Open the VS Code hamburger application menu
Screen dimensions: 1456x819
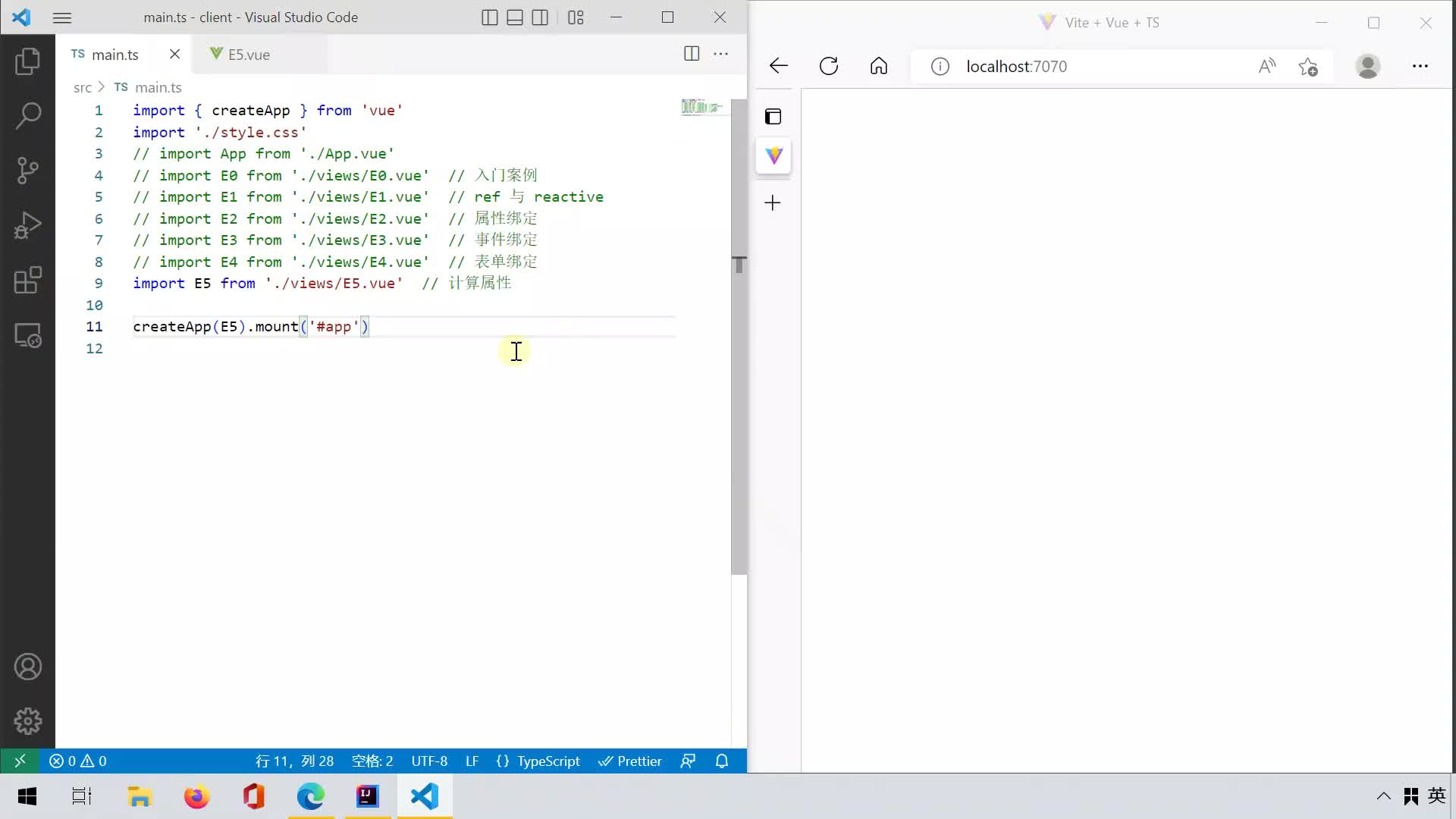click(62, 17)
